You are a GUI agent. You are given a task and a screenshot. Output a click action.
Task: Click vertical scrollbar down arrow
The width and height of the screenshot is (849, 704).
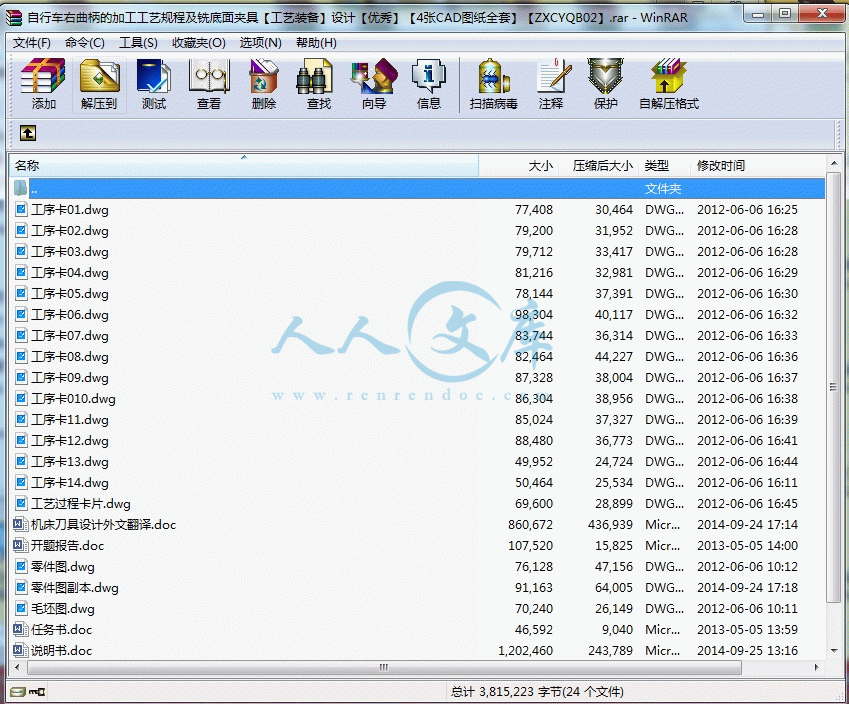point(833,651)
